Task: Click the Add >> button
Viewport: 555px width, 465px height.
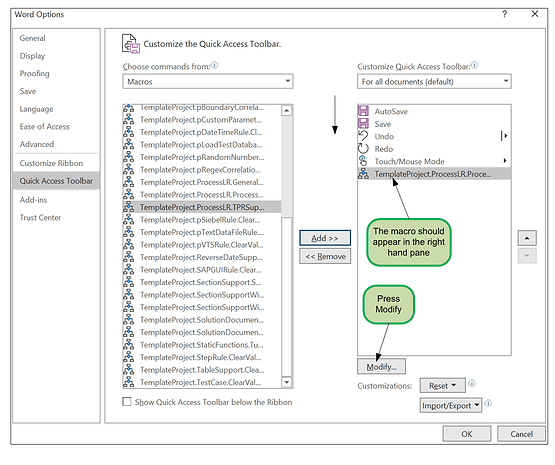Action: coord(325,238)
